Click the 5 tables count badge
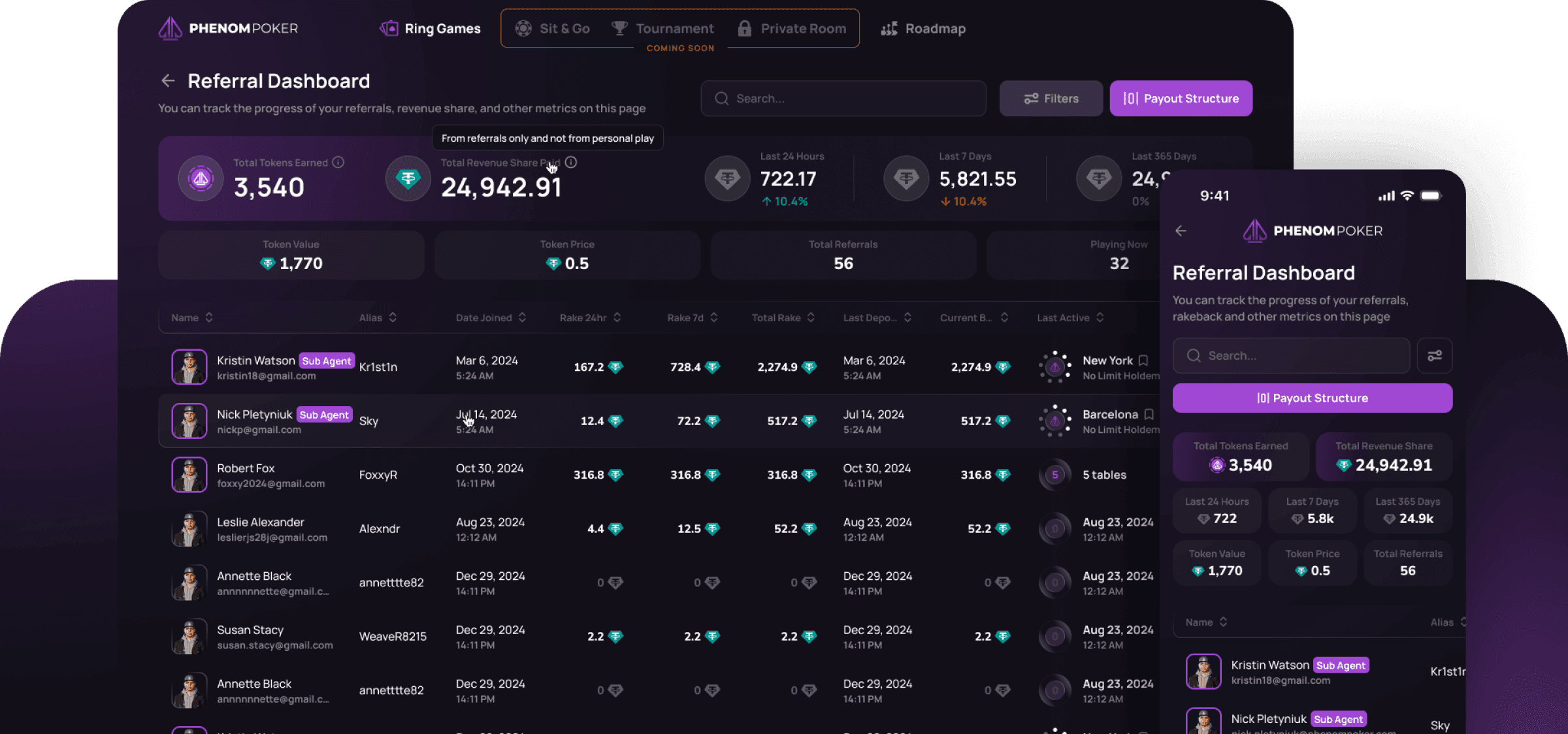Screen dimensions: 1568x734 1054,475
